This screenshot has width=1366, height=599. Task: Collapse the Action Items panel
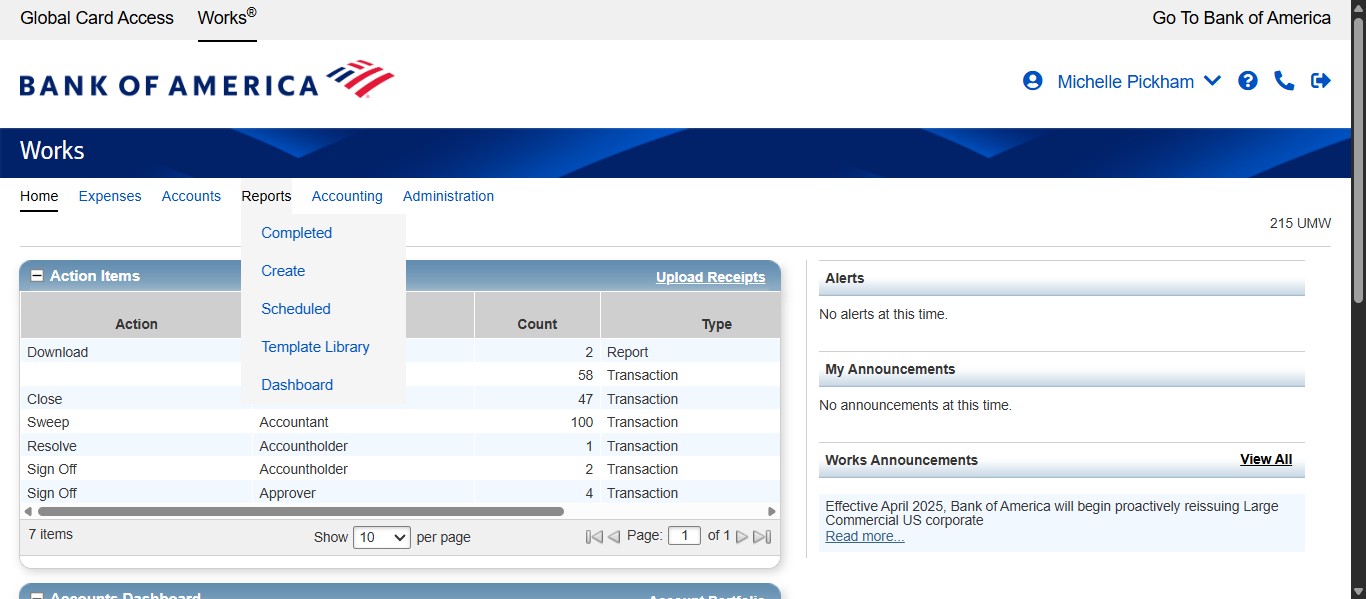point(37,276)
